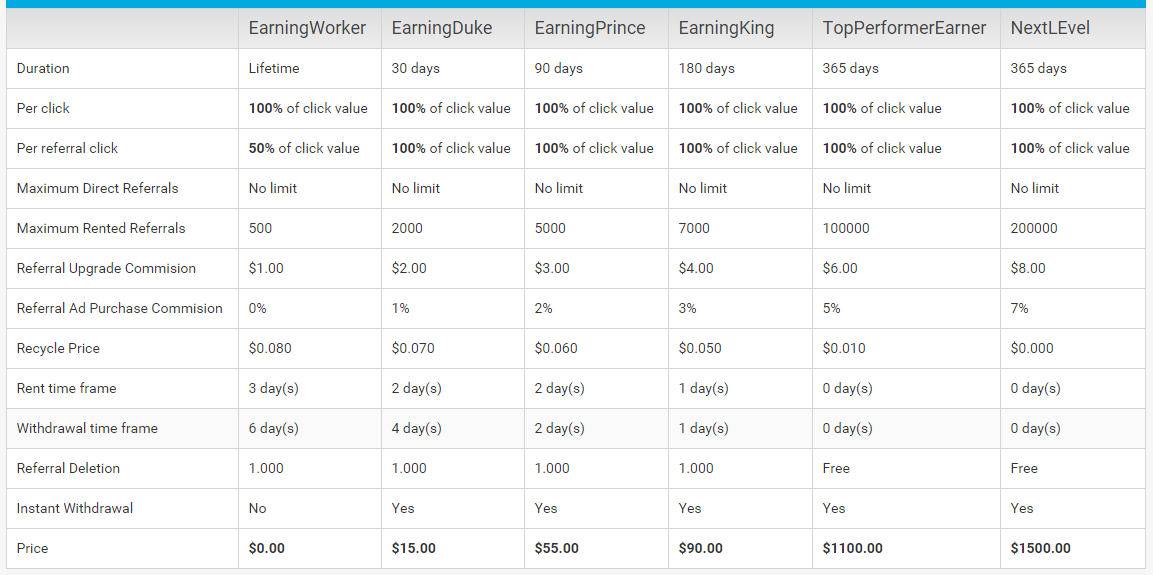Select the $1500.00 NextLEvel price cell
The image size is (1153, 575).
pyautogui.click(x=1040, y=548)
